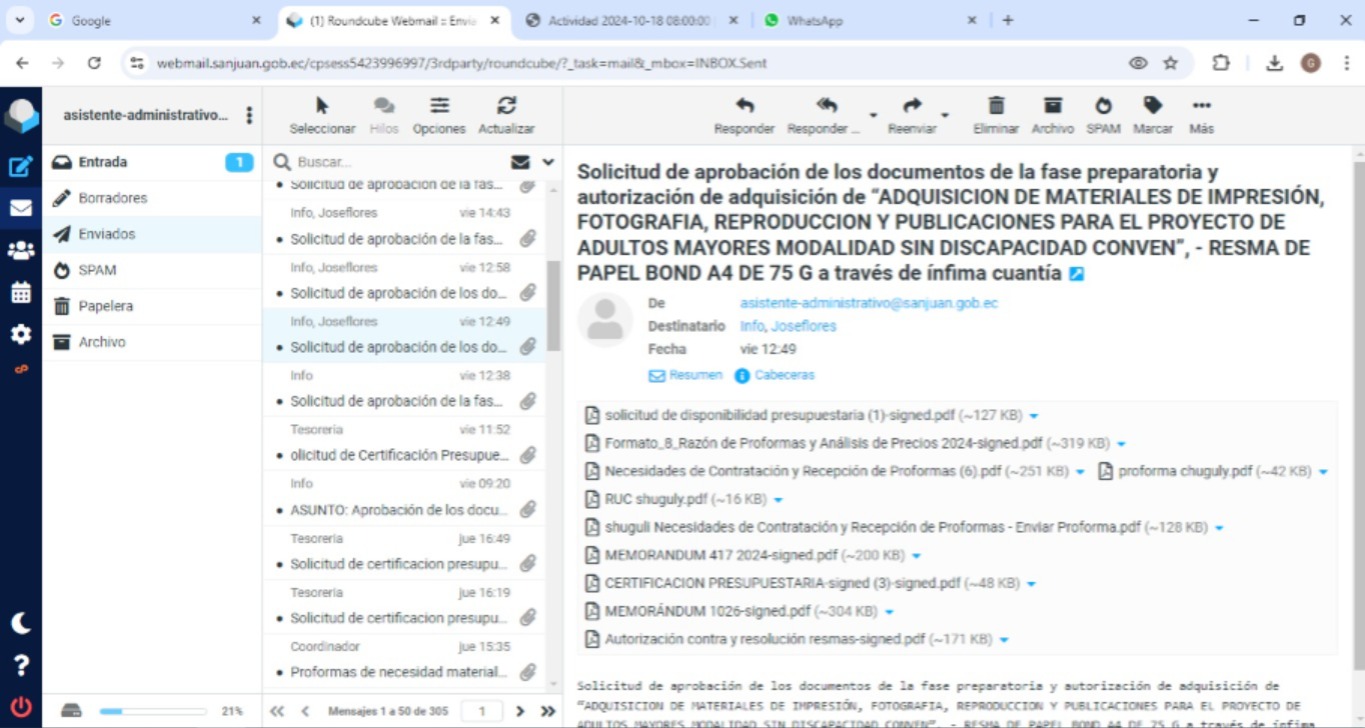Open the Reenviar dropdown arrow
The image size is (1365, 728).
click(945, 116)
